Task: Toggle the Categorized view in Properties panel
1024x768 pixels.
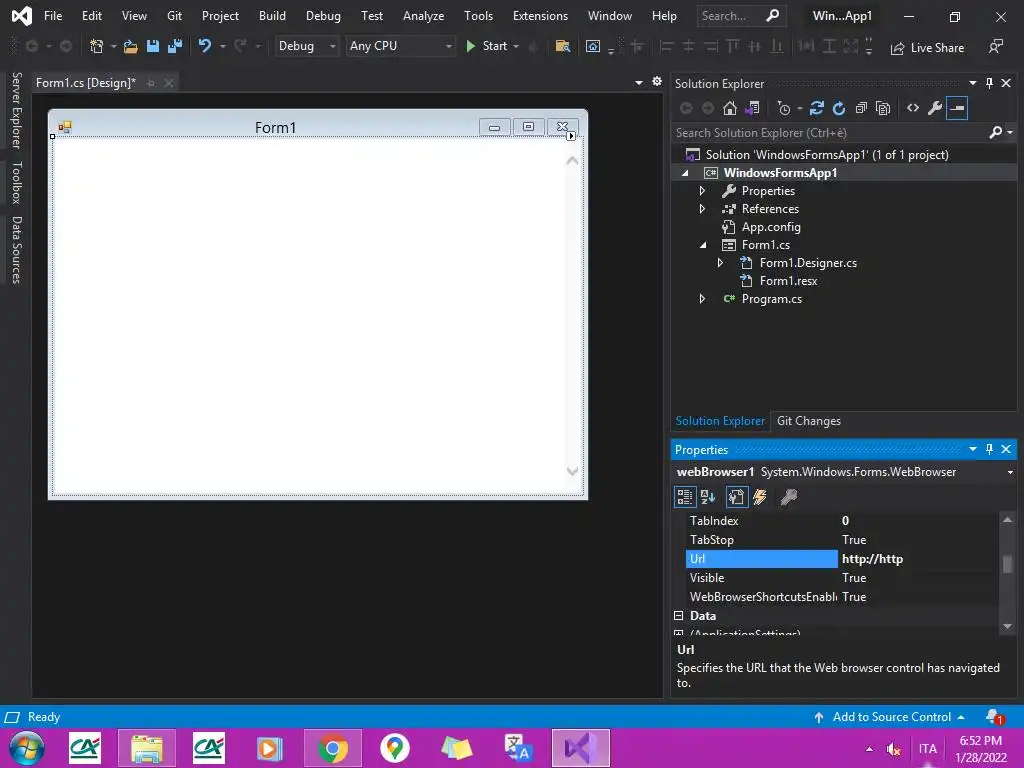Action: (x=684, y=498)
